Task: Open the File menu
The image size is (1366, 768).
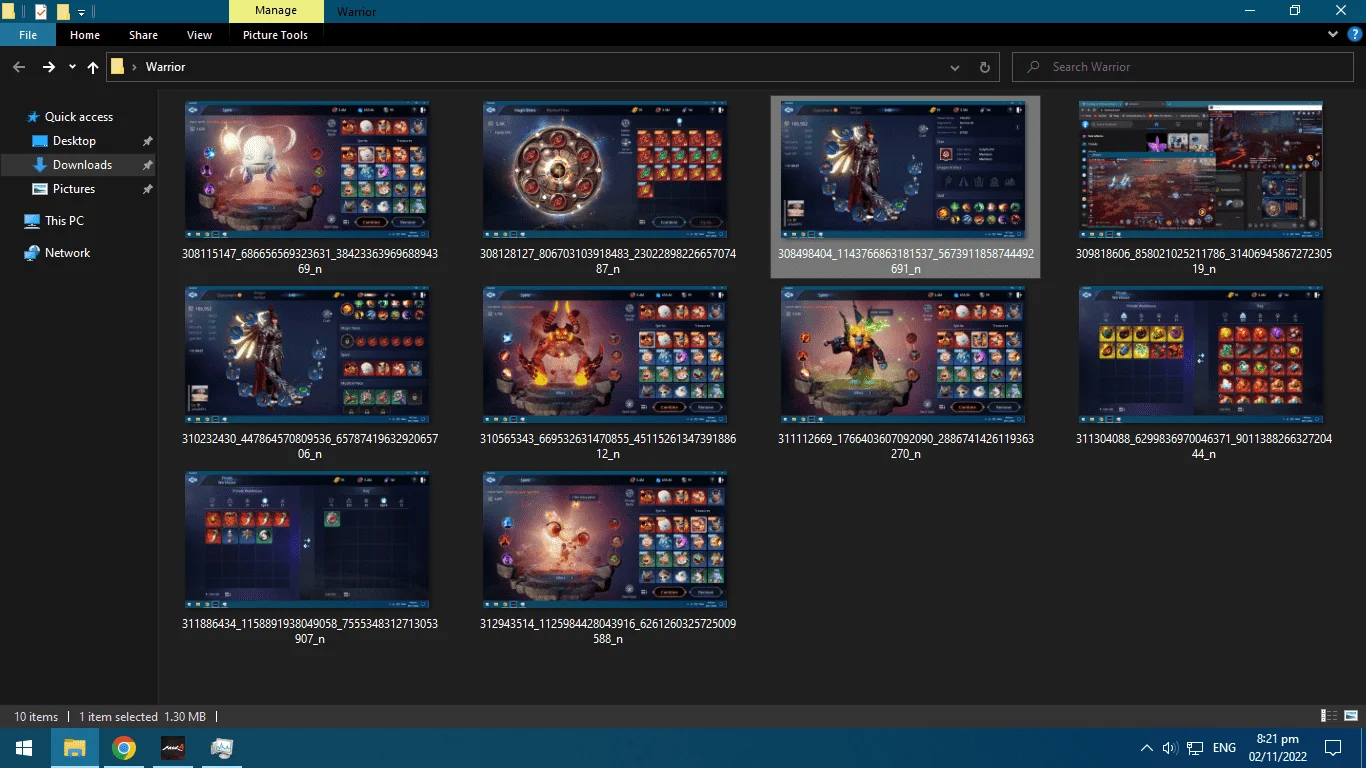Action: (28, 35)
